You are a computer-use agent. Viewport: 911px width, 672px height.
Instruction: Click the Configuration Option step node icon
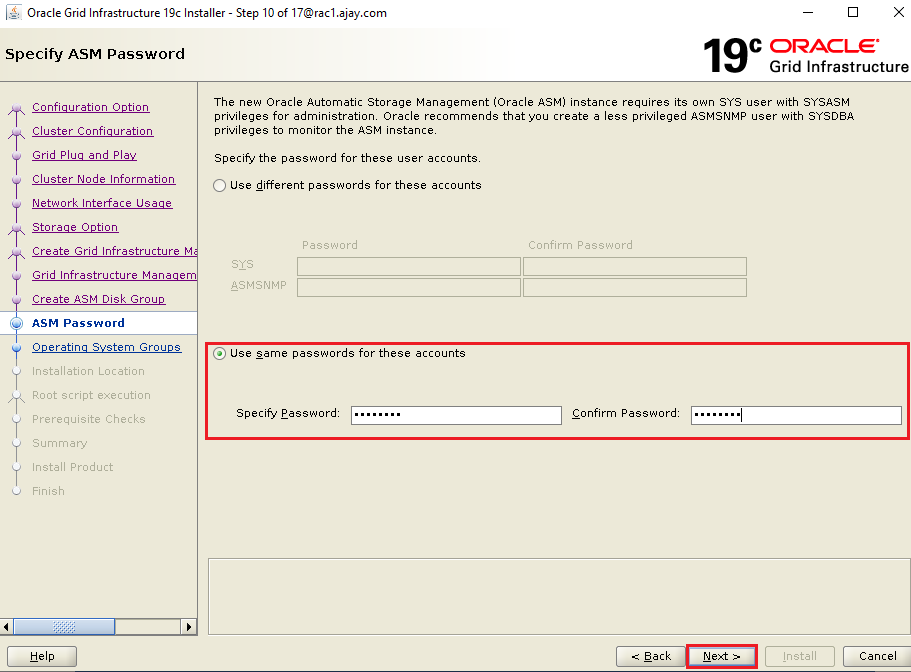17,108
